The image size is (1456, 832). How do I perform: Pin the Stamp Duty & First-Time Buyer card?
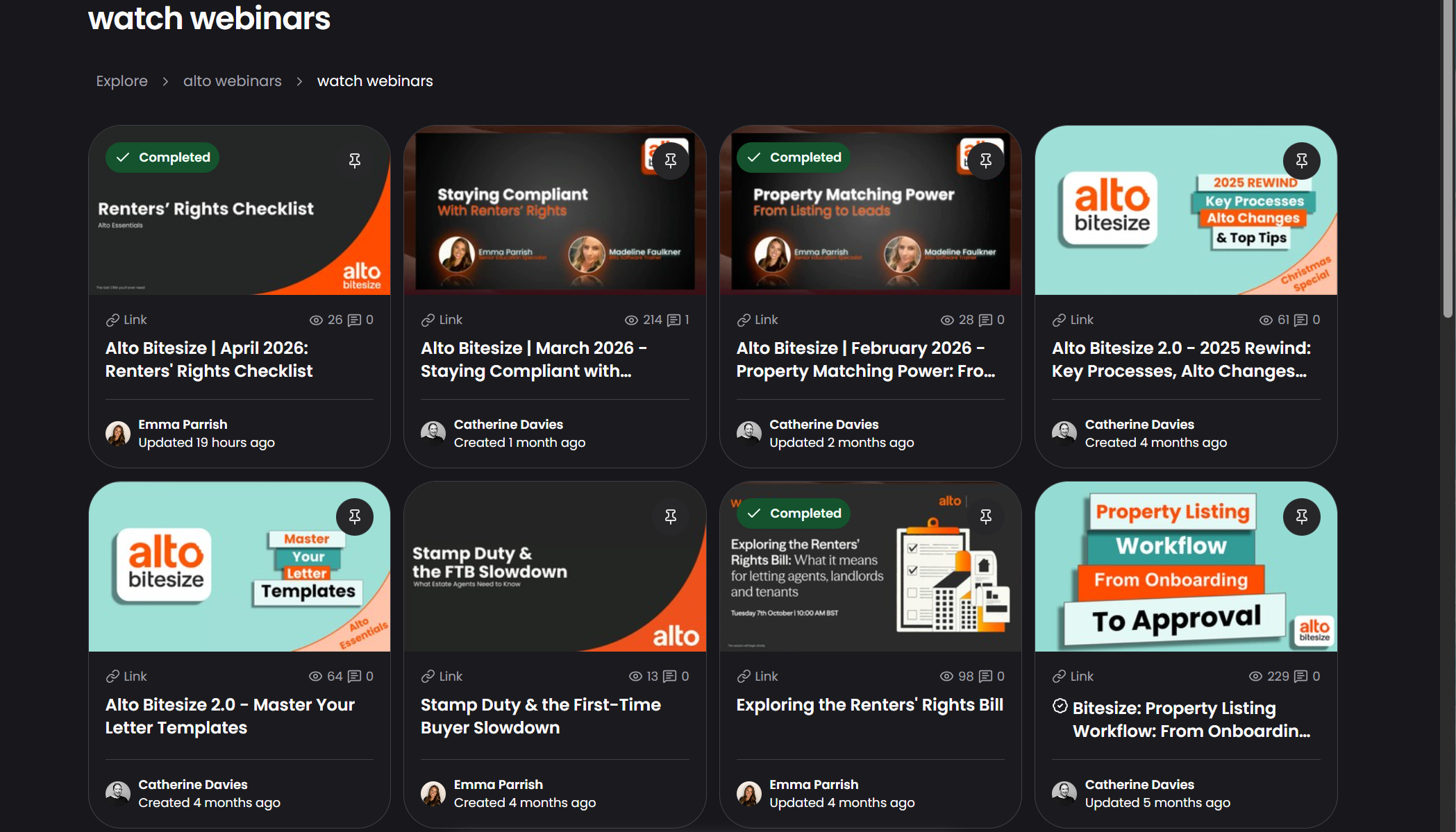(671, 516)
